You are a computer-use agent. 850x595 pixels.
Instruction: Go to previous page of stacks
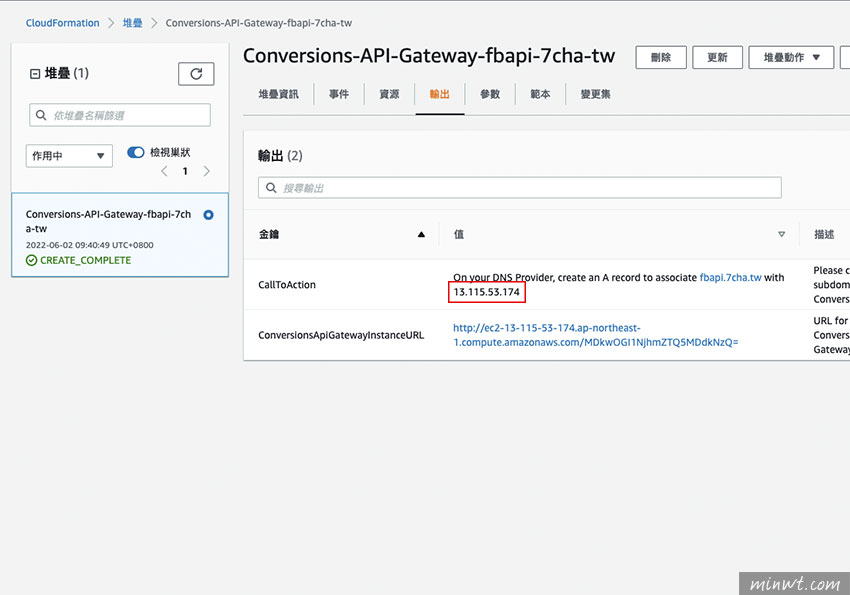(164, 171)
